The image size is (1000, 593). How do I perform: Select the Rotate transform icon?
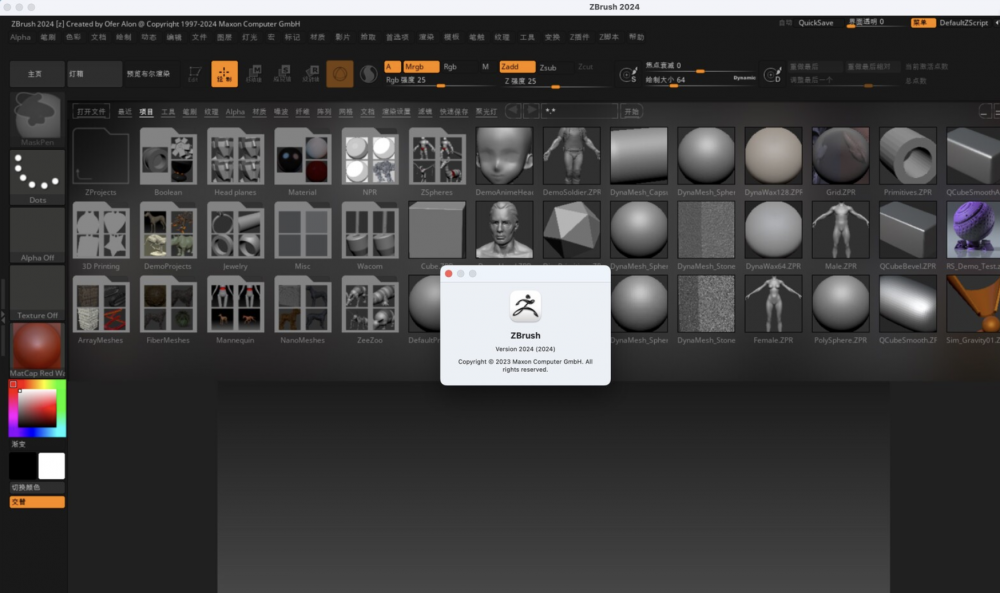[311, 74]
